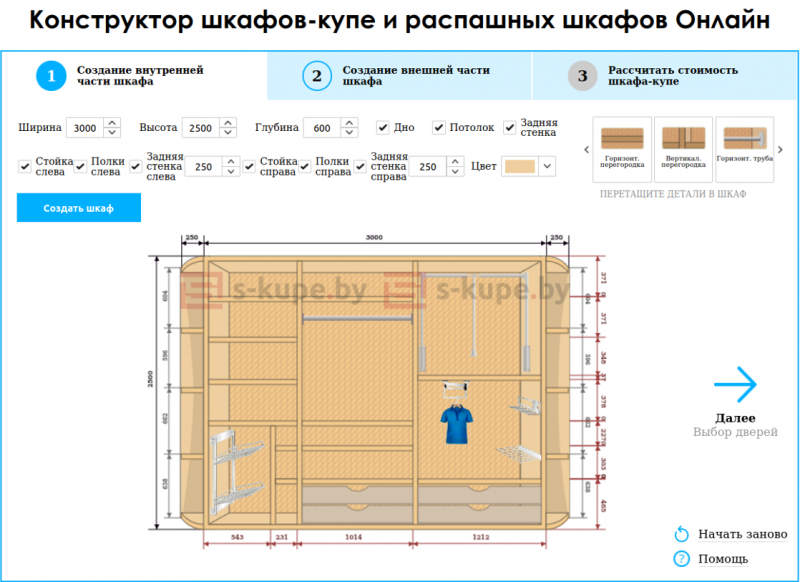Increase width with Ширина up arrow
This screenshot has width=800, height=582.
point(112,122)
